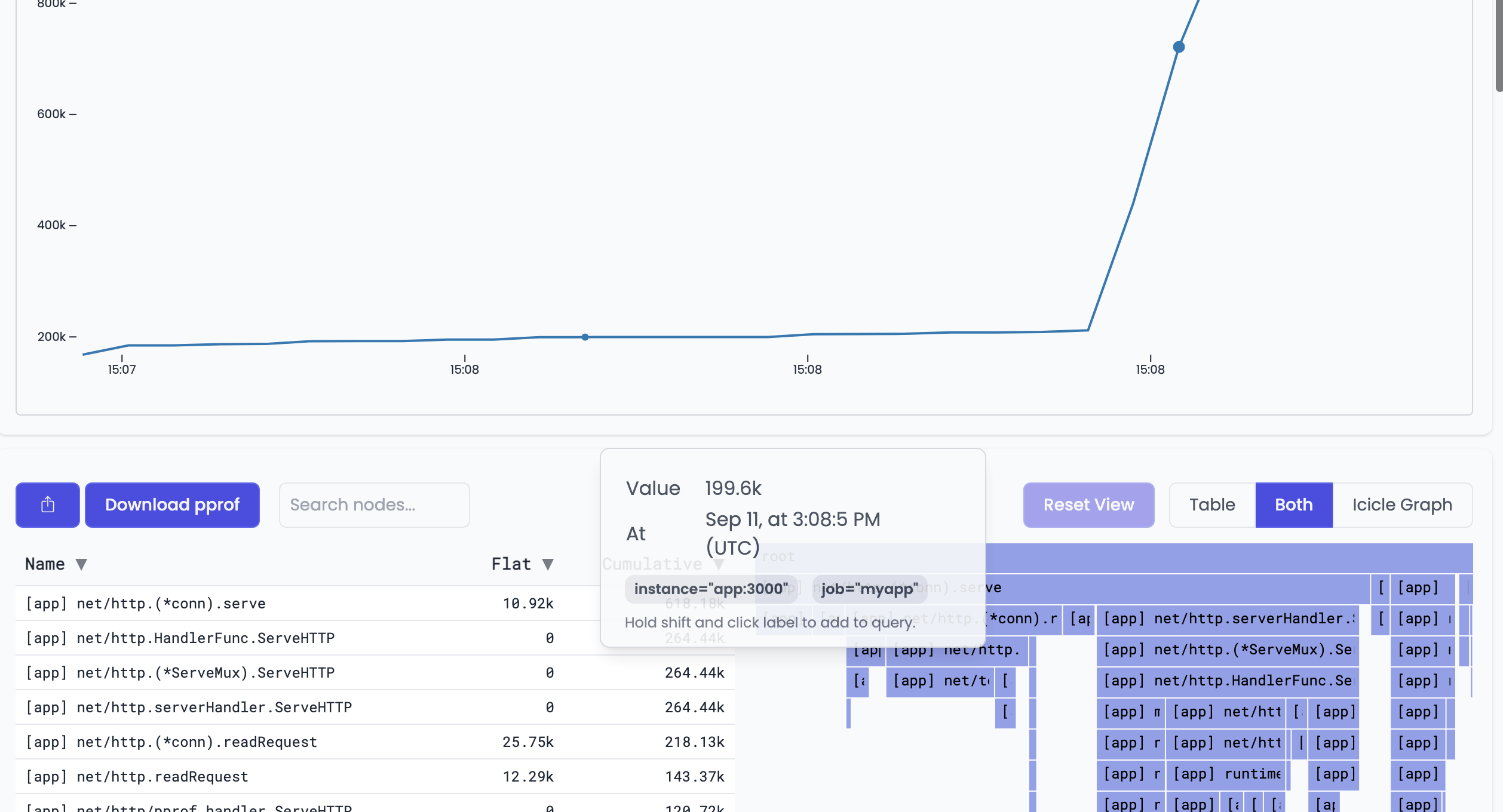The width and height of the screenshot is (1503, 812).
Task: Select net/http.HandlerFunc.ServeHTTP table row
Action: (375, 638)
